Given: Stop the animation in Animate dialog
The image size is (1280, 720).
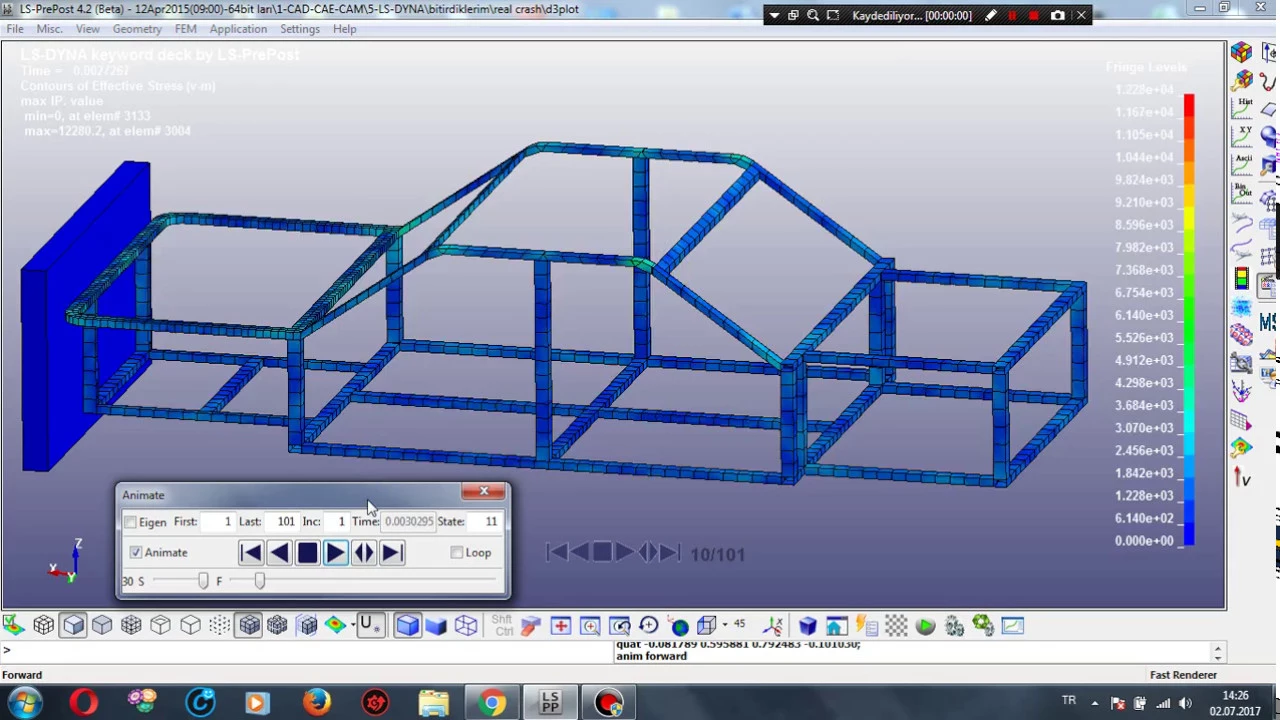Looking at the screenshot, I should [307, 552].
